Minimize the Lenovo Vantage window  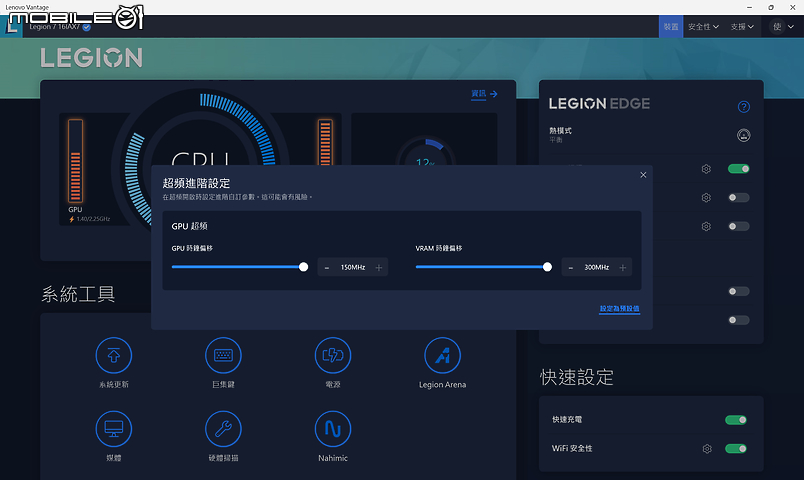pyautogui.click(x=749, y=7)
